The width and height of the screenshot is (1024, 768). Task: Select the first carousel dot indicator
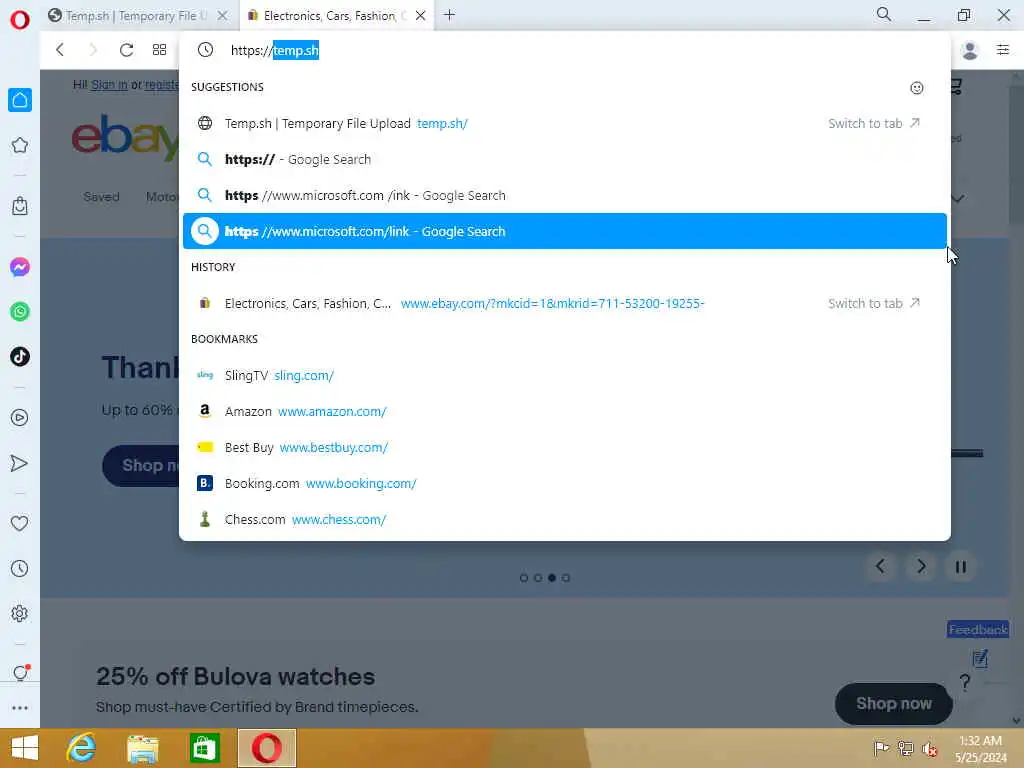pyautogui.click(x=524, y=578)
